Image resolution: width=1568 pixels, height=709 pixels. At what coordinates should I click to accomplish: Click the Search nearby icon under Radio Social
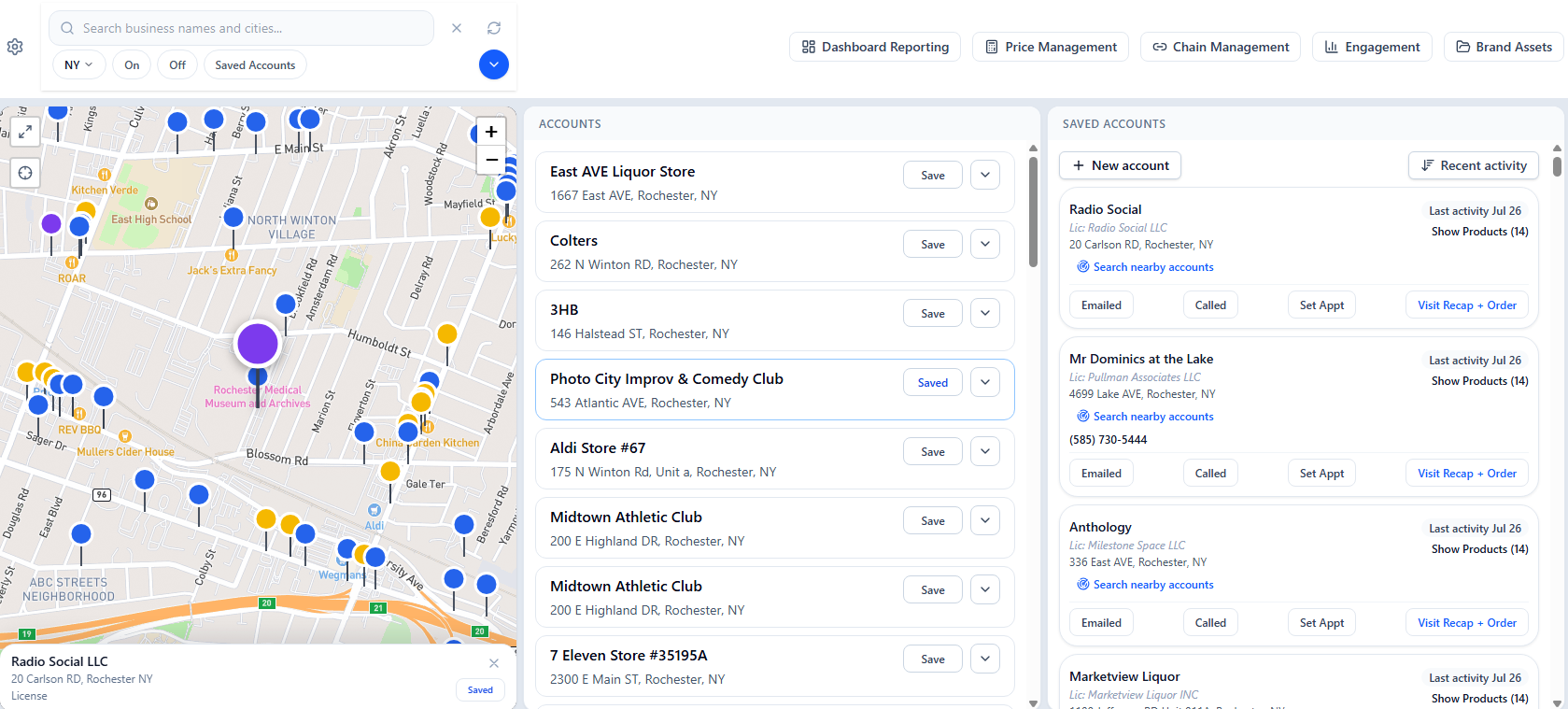point(1083,267)
